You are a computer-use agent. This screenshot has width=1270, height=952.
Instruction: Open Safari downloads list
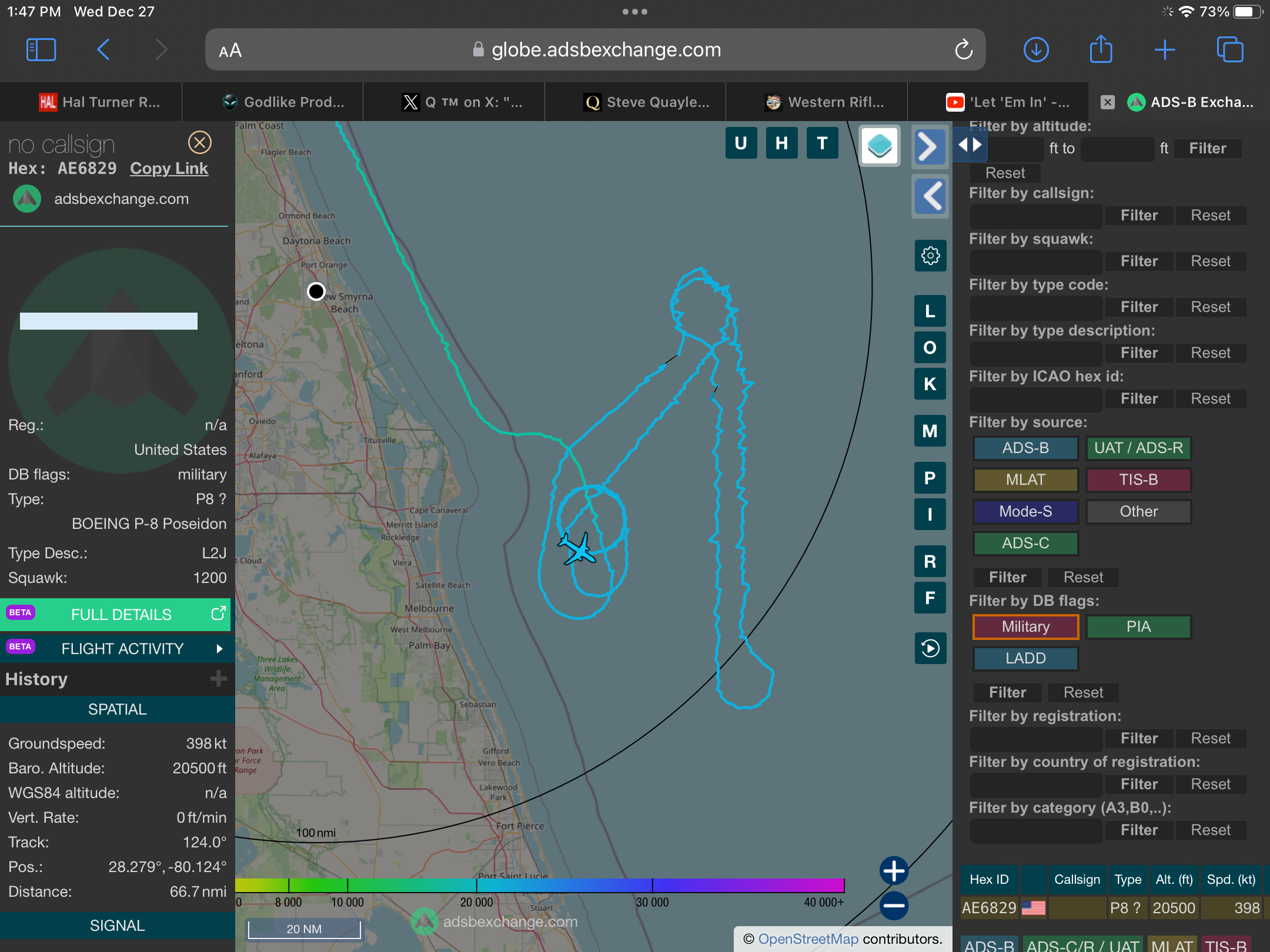tap(1036, 50)
